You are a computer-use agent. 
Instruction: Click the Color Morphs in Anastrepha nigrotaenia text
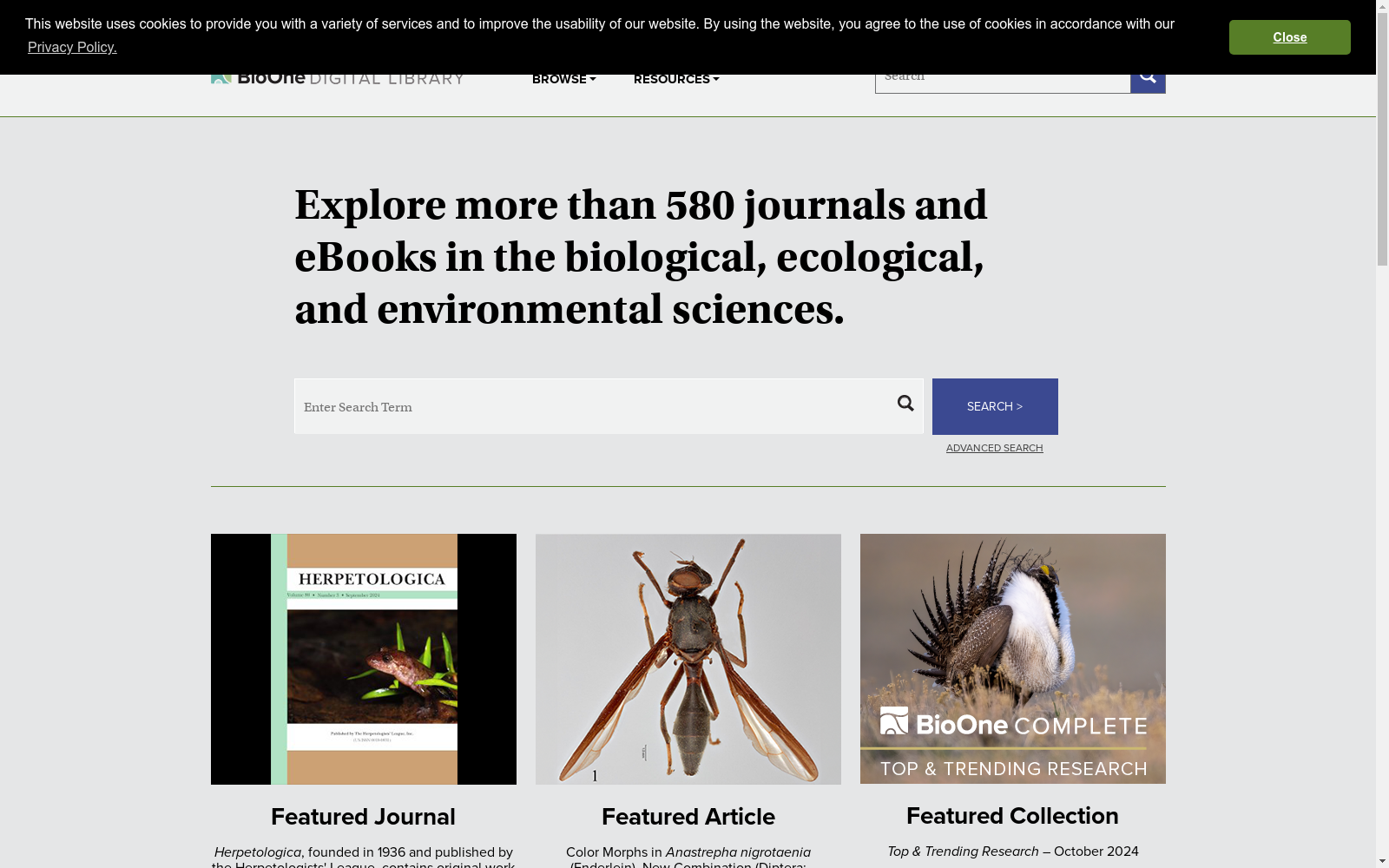click(688, 858)
